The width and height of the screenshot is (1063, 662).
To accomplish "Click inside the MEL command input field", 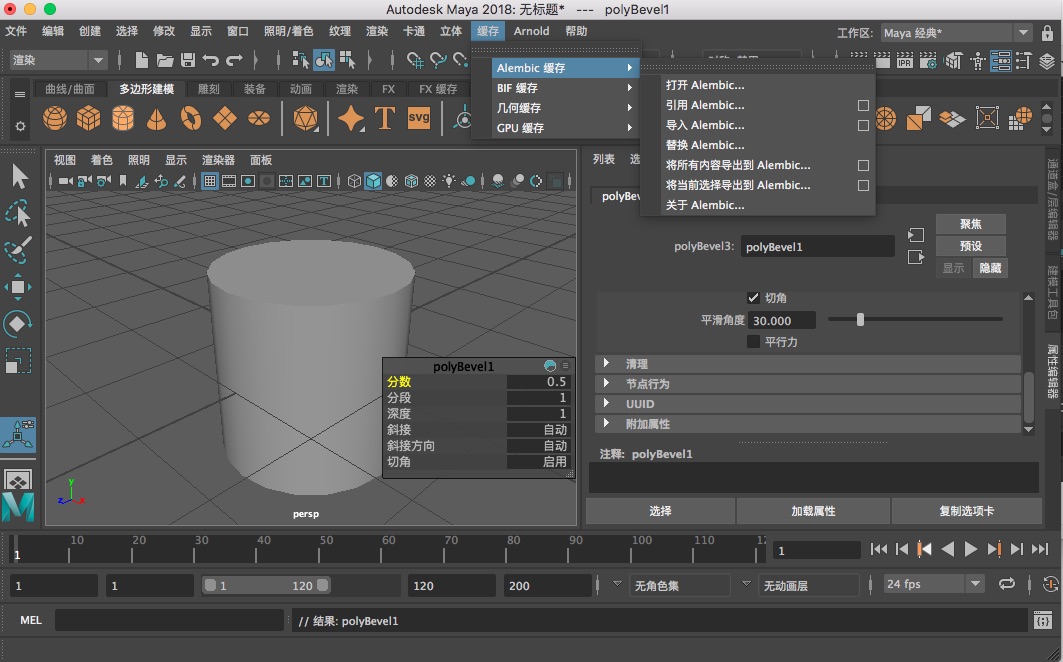I will pos(170,619).
